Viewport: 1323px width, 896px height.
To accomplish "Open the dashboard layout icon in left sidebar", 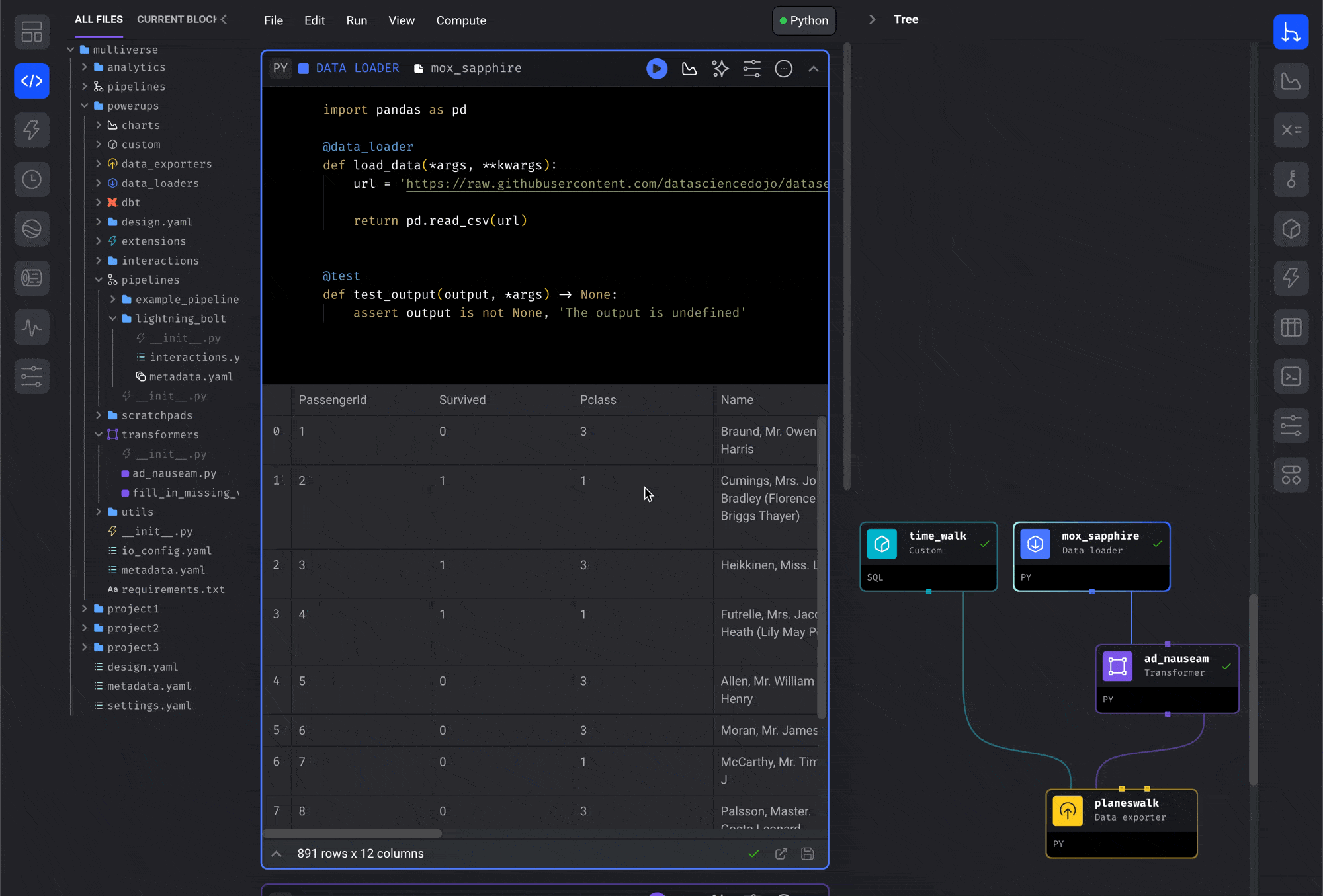I will 32,32.
